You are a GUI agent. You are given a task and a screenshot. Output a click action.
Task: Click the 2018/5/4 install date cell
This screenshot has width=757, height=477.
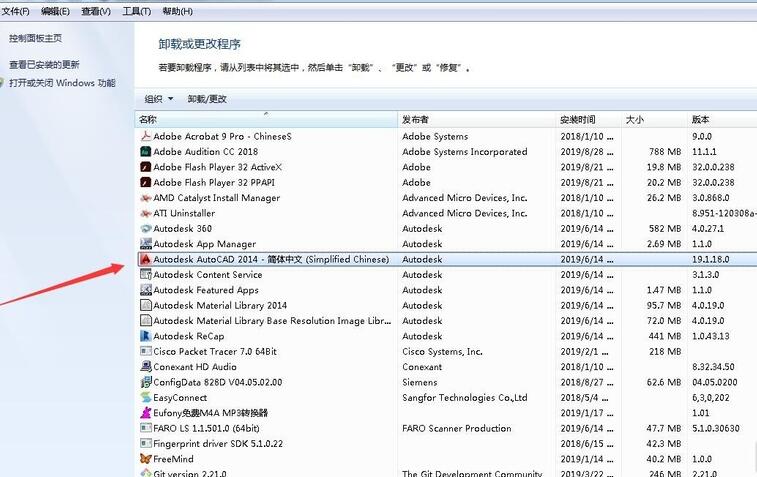(584, 398)
